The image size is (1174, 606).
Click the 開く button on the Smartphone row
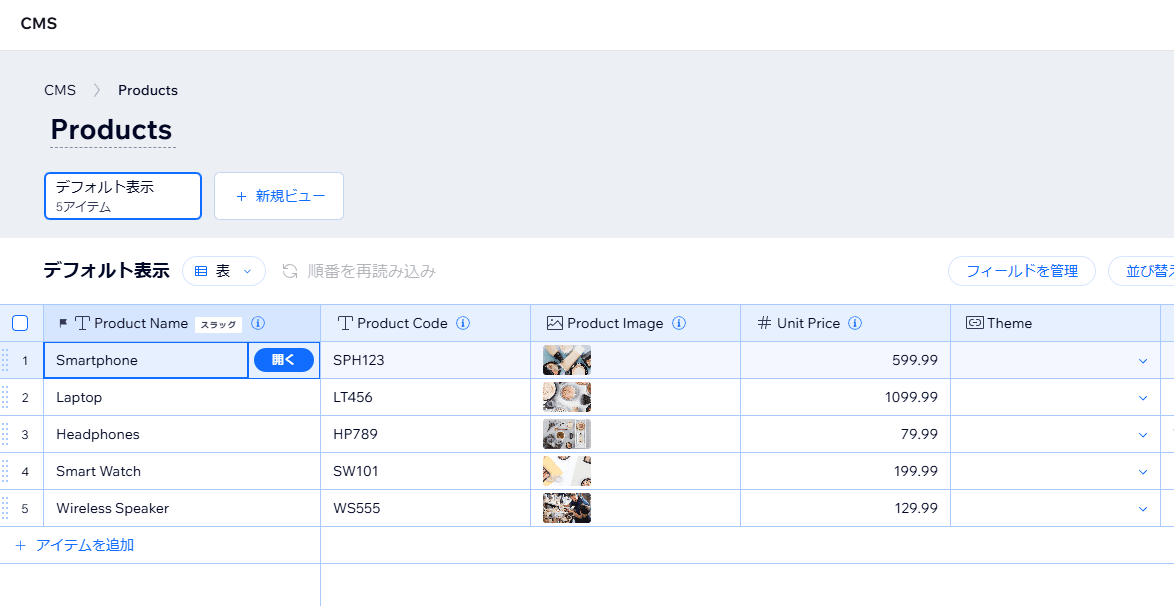[x=284, y=360]
